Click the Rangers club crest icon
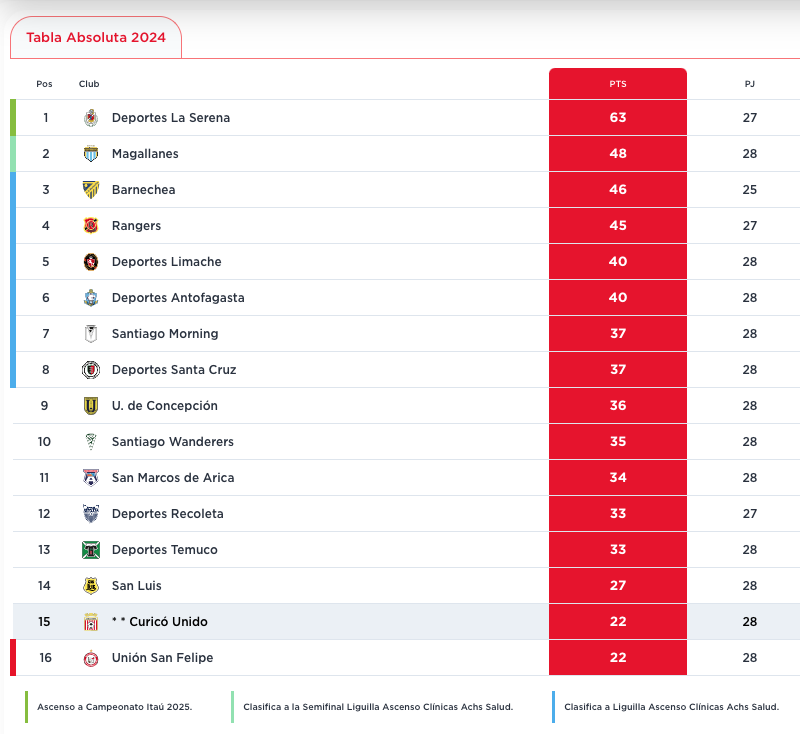The width and height of the screenshot is (800, 734). point(91,226)
